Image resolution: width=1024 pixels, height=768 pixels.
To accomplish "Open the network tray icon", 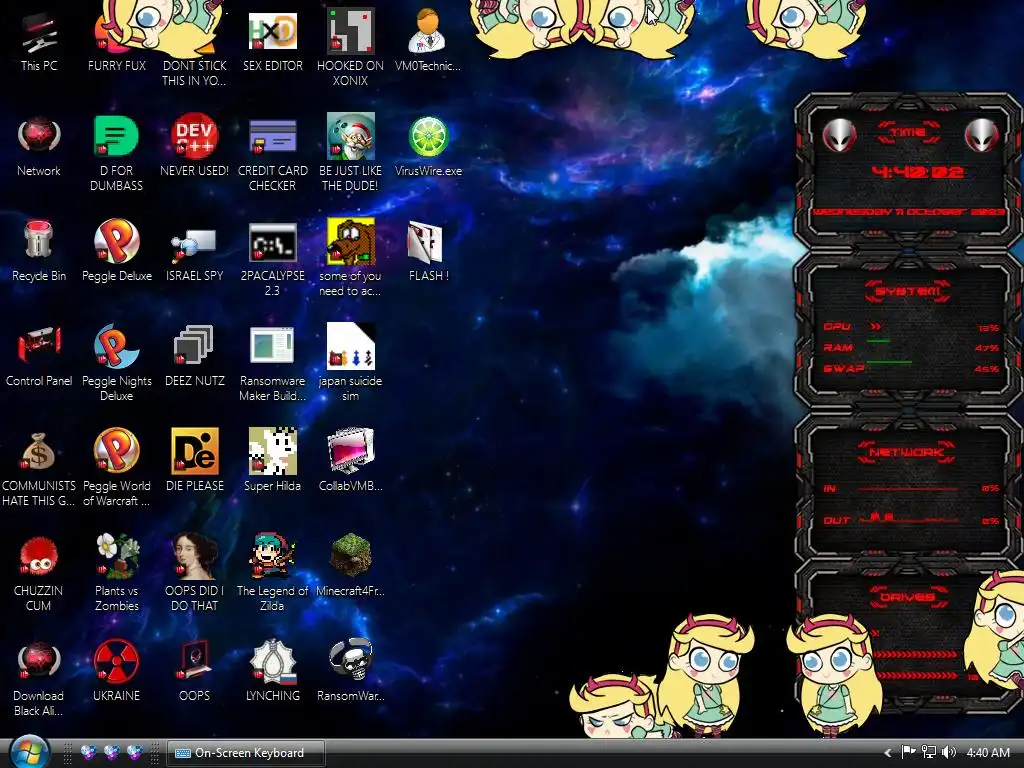I will 929,752.
